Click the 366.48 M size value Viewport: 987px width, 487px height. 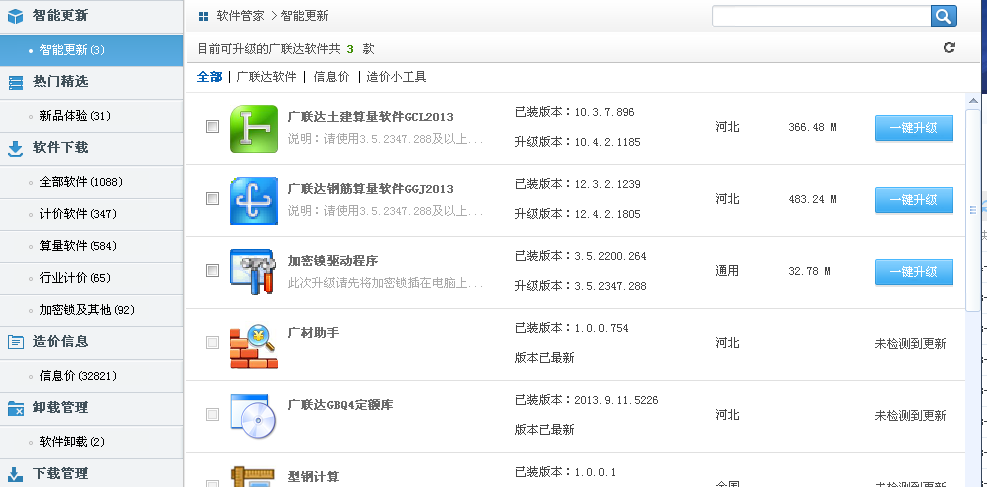coord(812,128)
